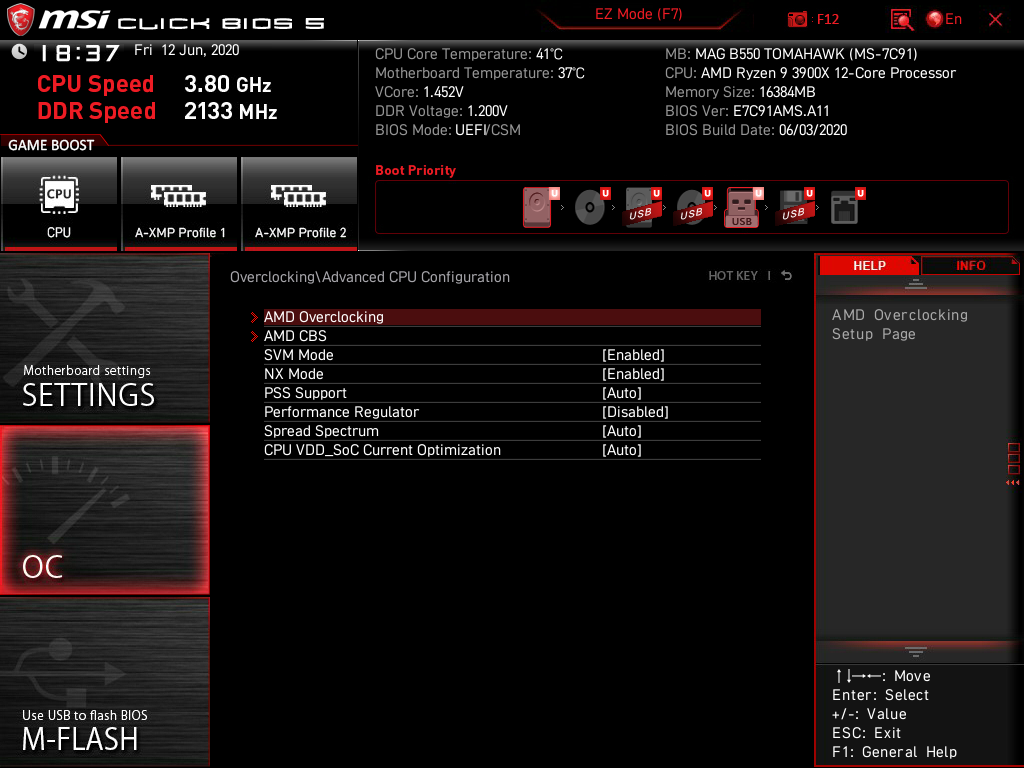1024x768 pixels.
Task: Click the MSI dragon shield logo
Action: coord(20,20)
